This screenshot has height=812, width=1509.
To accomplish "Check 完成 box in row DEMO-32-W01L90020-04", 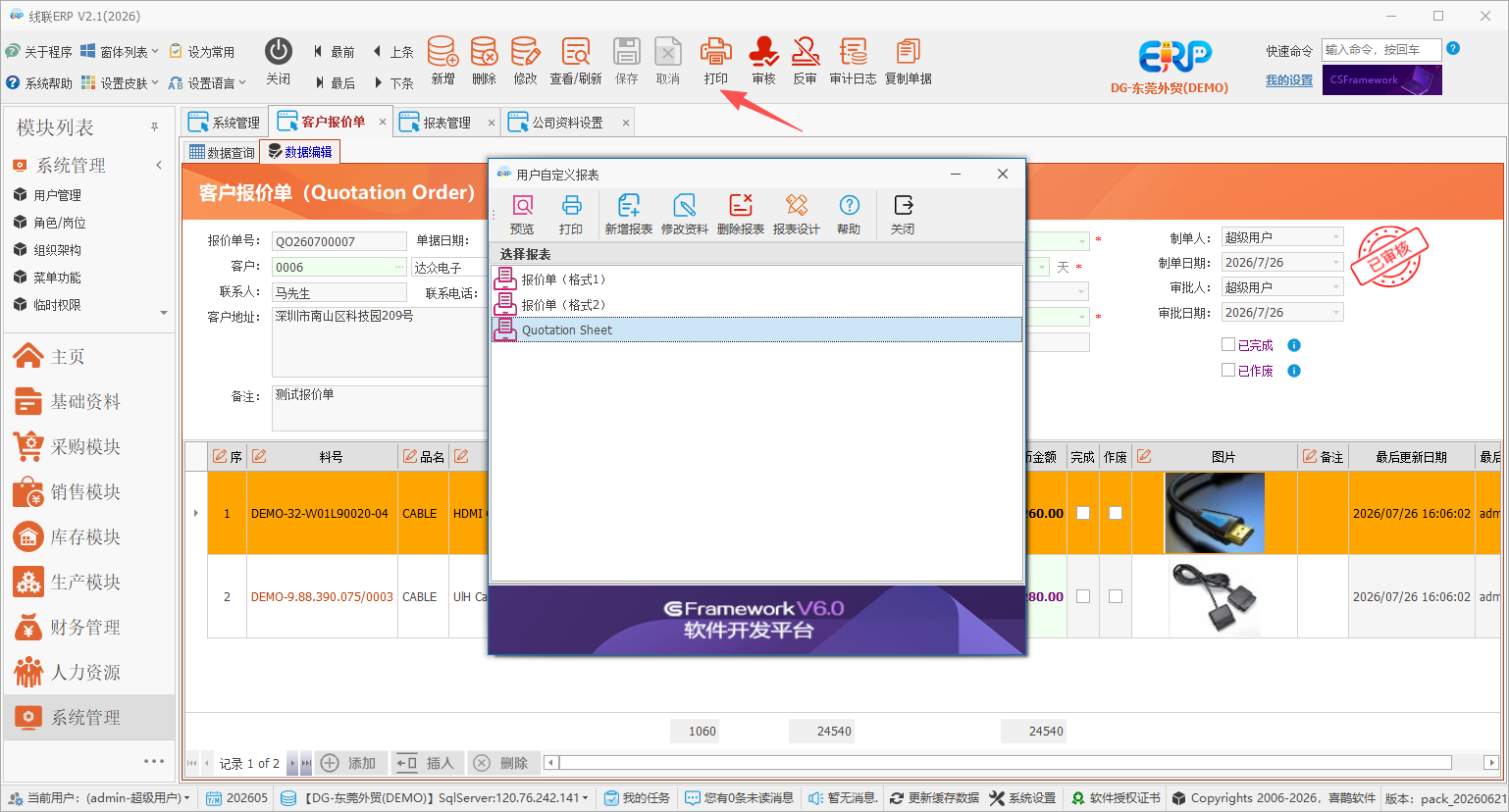I will [x=1083, y=513].
